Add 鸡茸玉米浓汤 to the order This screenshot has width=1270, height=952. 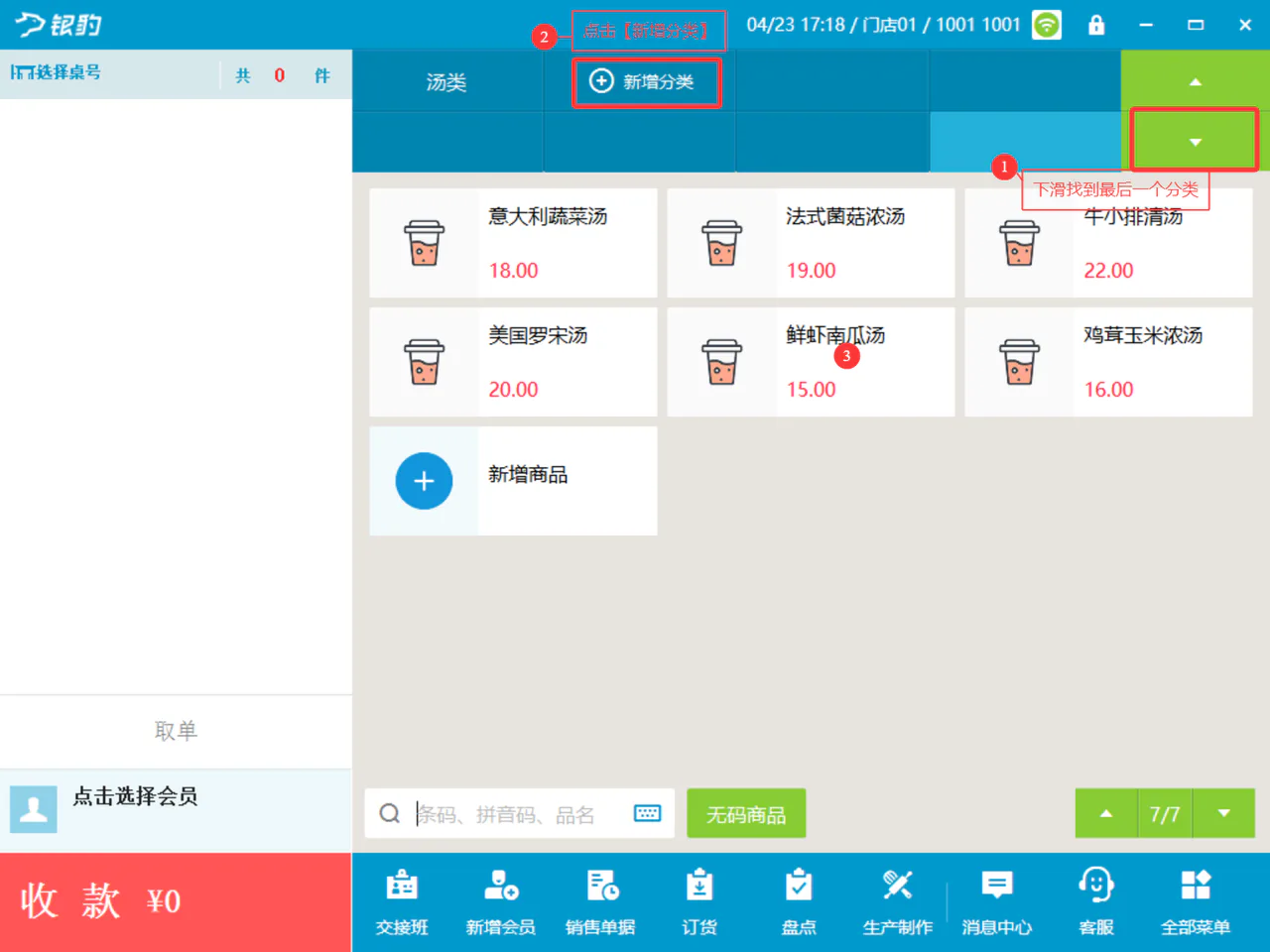[x=1108, y=362]
